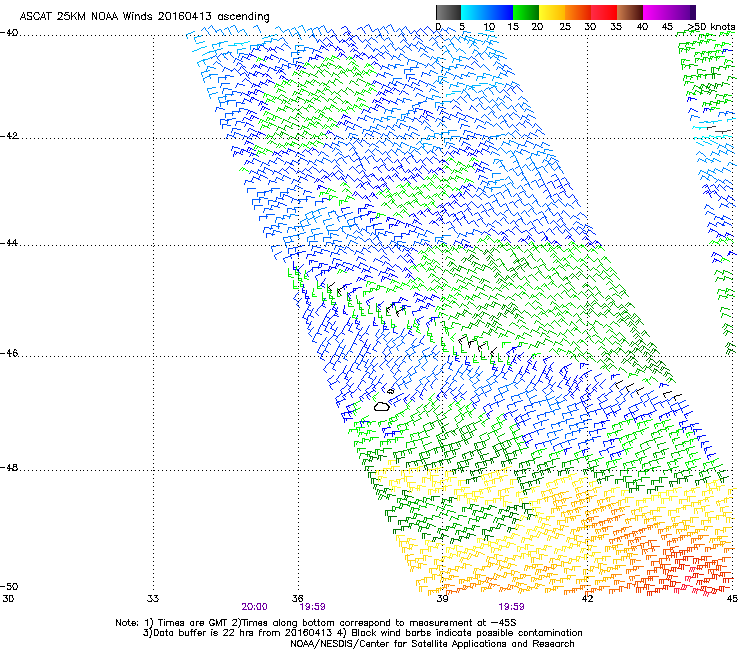740x650 pixels.
Task: Select the green 15-20 knots color segment
Action: pyautogui.click(x=526, y=12)
